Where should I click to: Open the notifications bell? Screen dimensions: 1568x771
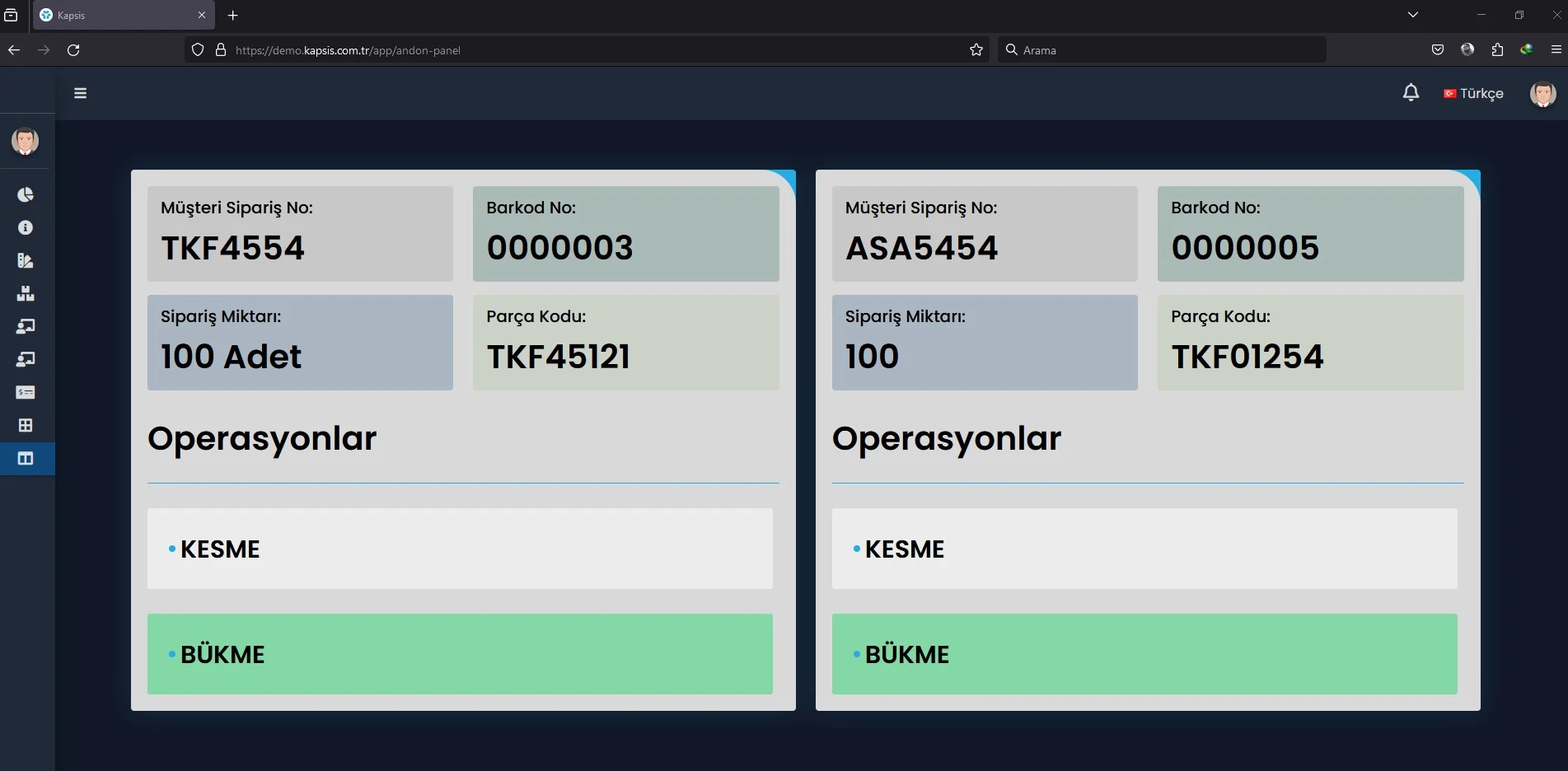point(1411,93)
